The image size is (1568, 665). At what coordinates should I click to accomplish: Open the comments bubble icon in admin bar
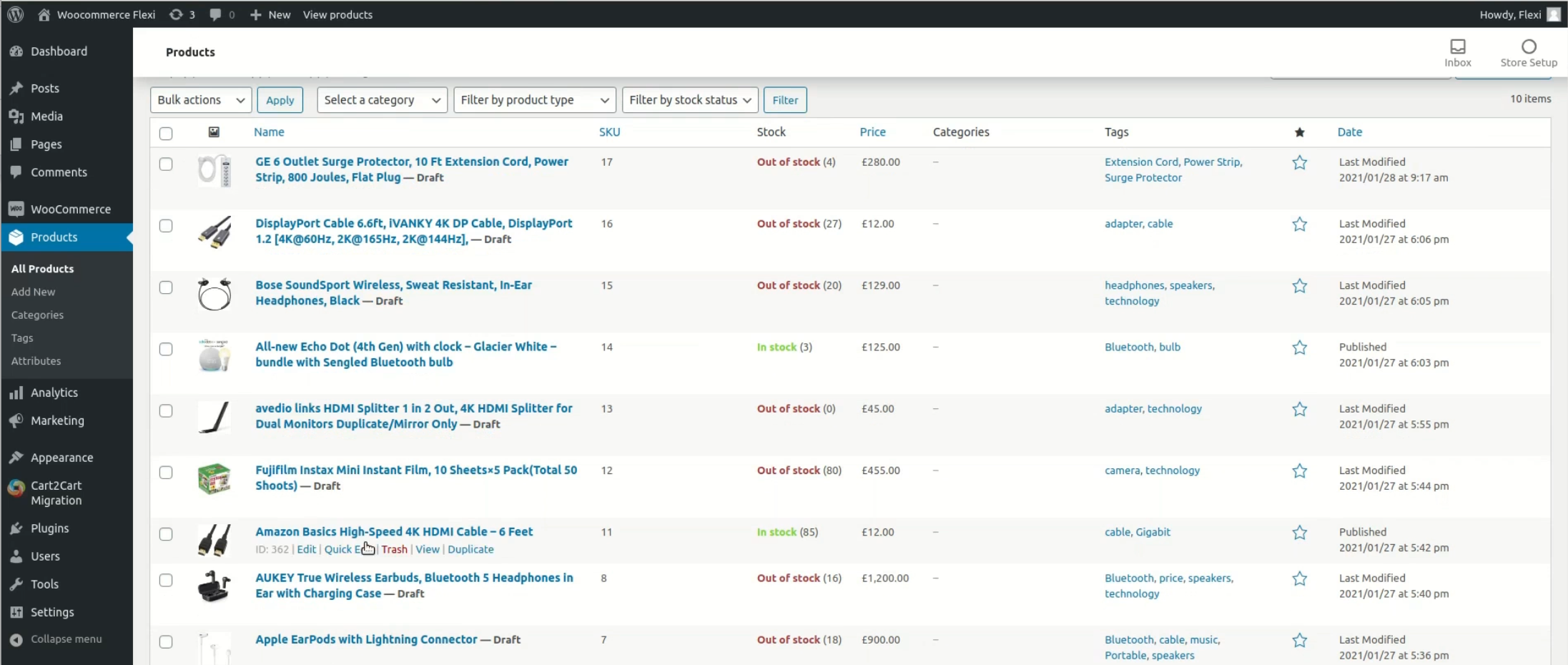(215, 14)
